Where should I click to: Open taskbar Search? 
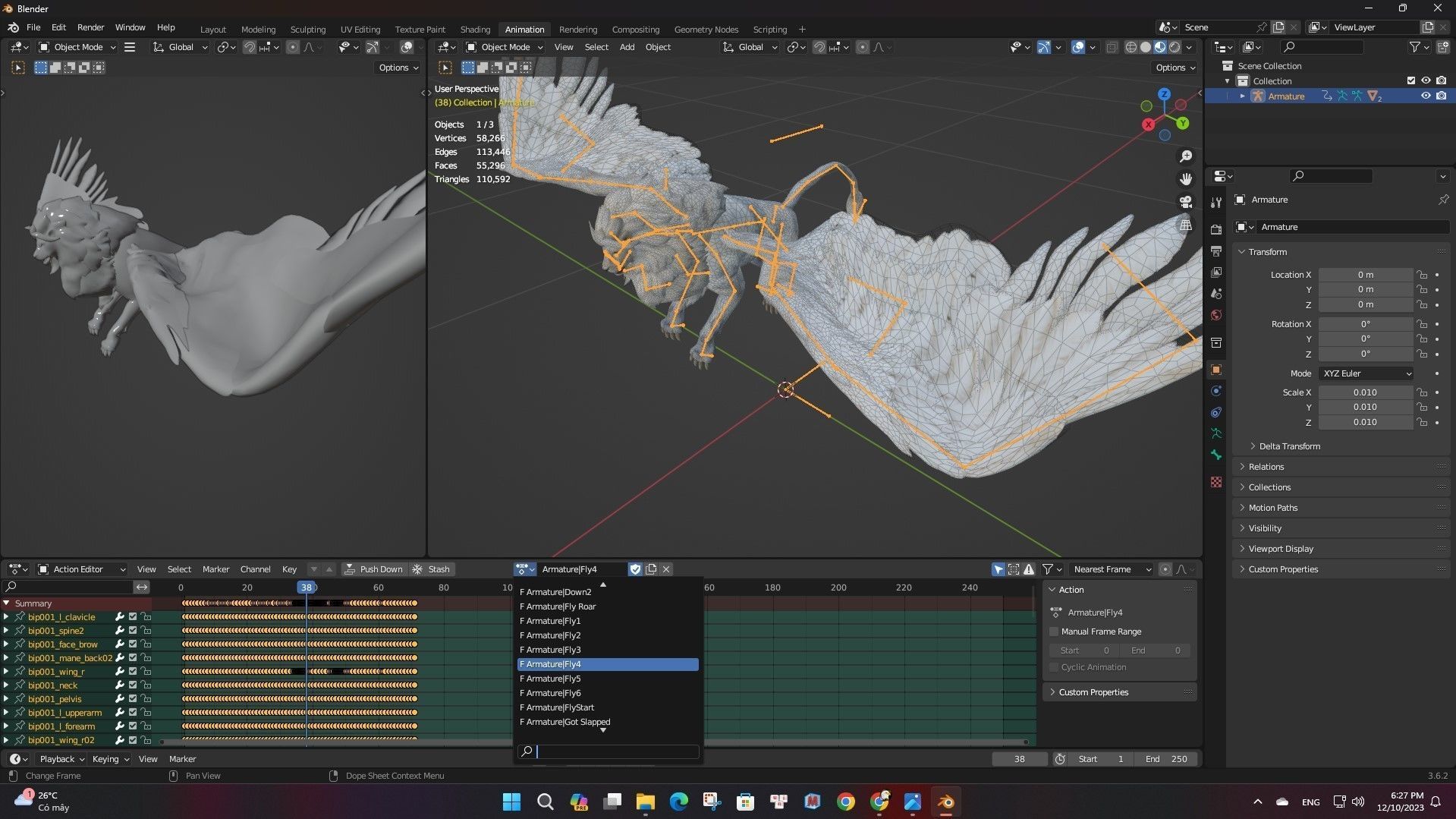tap(545, 802)
